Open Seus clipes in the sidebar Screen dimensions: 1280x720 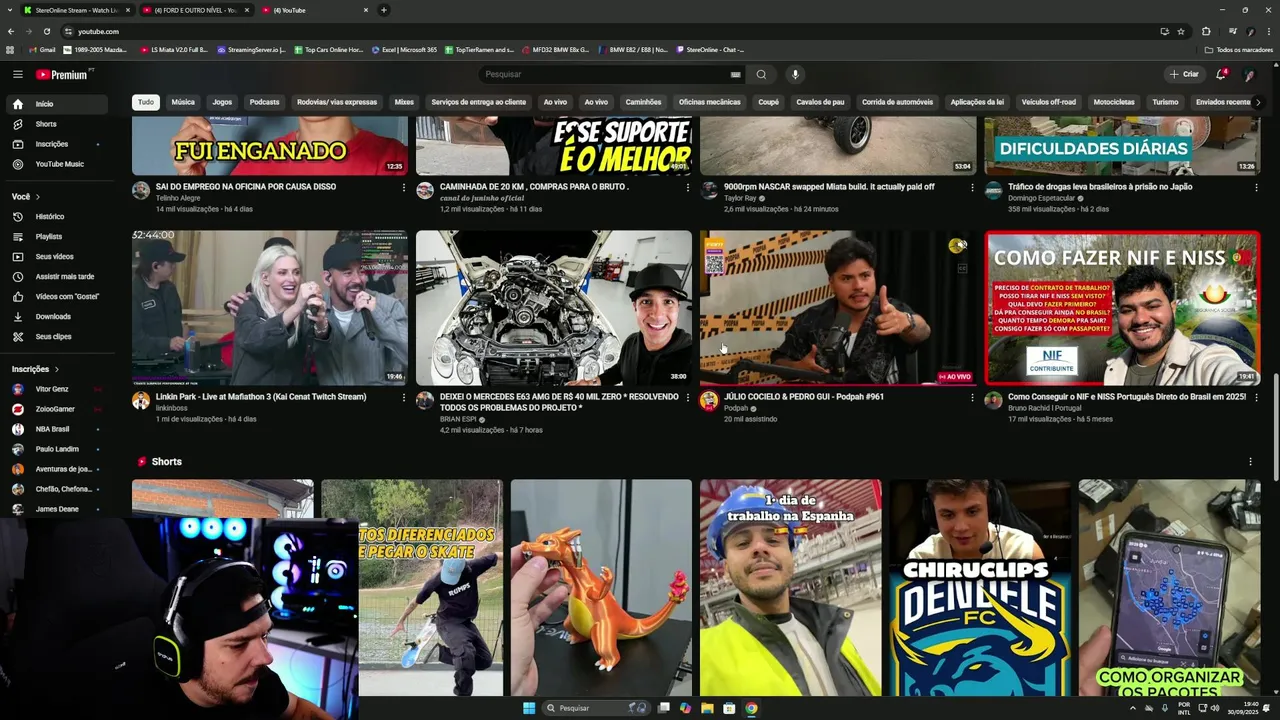57,336
